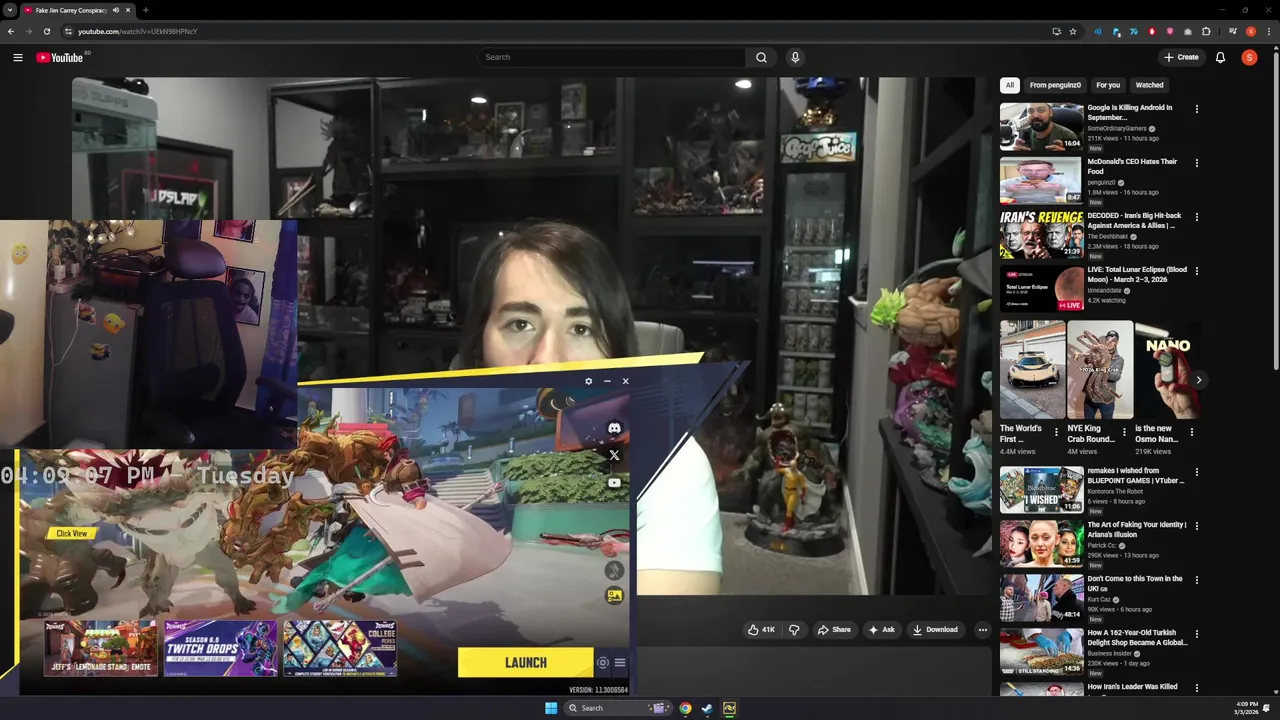Open options for Total Lunar Eclipse live
This screenshot has height=720, width=1280.
[x=1196, y=271]
